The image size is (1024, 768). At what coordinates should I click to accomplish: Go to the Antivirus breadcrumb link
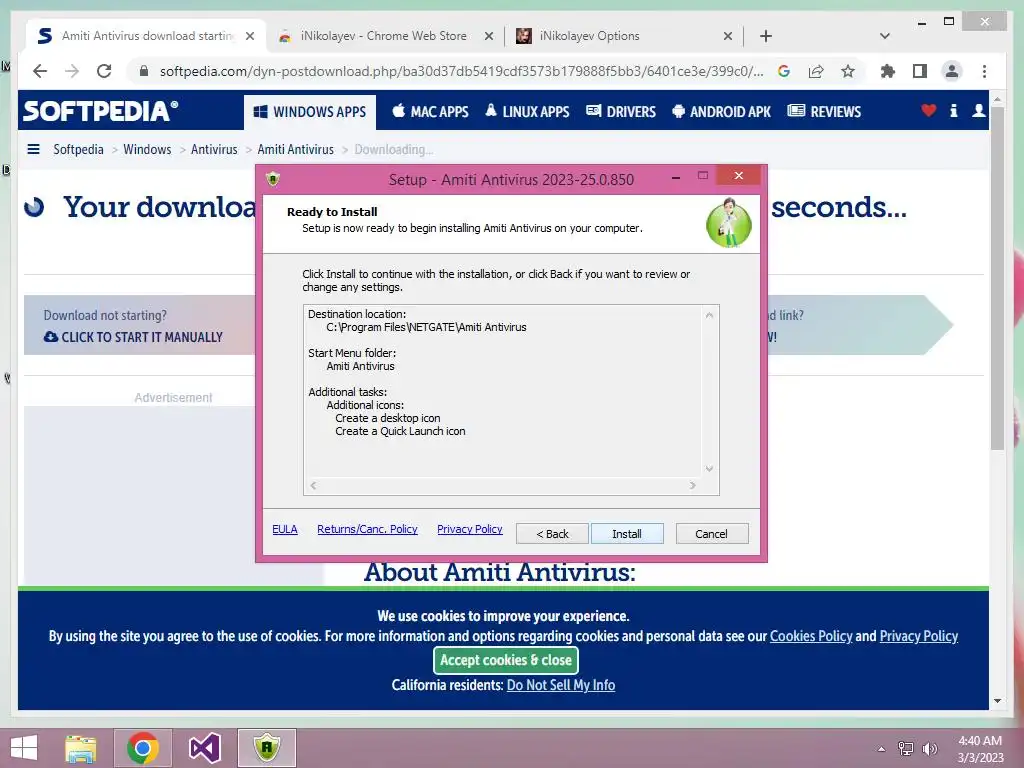[214, 150]
